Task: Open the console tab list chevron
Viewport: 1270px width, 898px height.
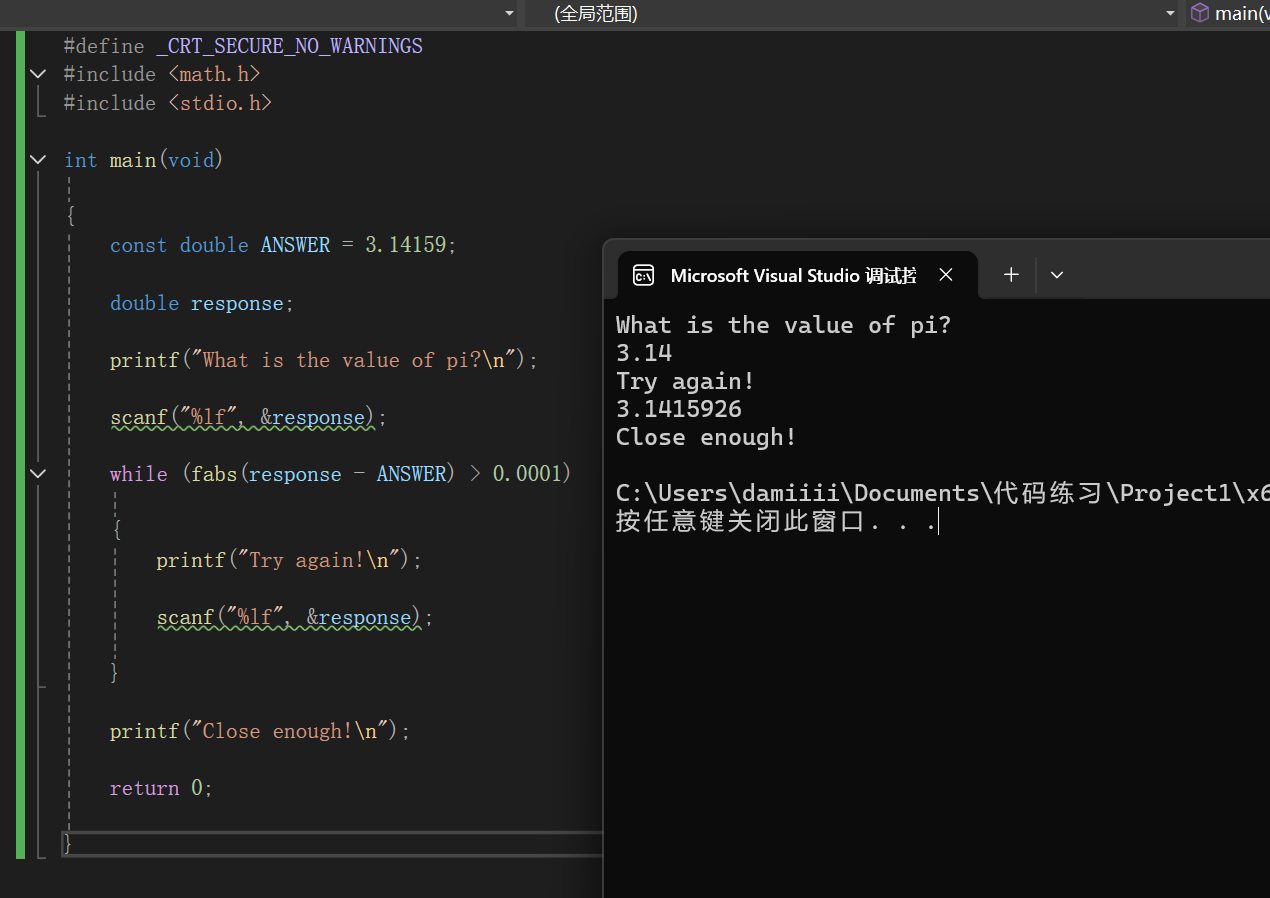Action: click(1057, 275)
